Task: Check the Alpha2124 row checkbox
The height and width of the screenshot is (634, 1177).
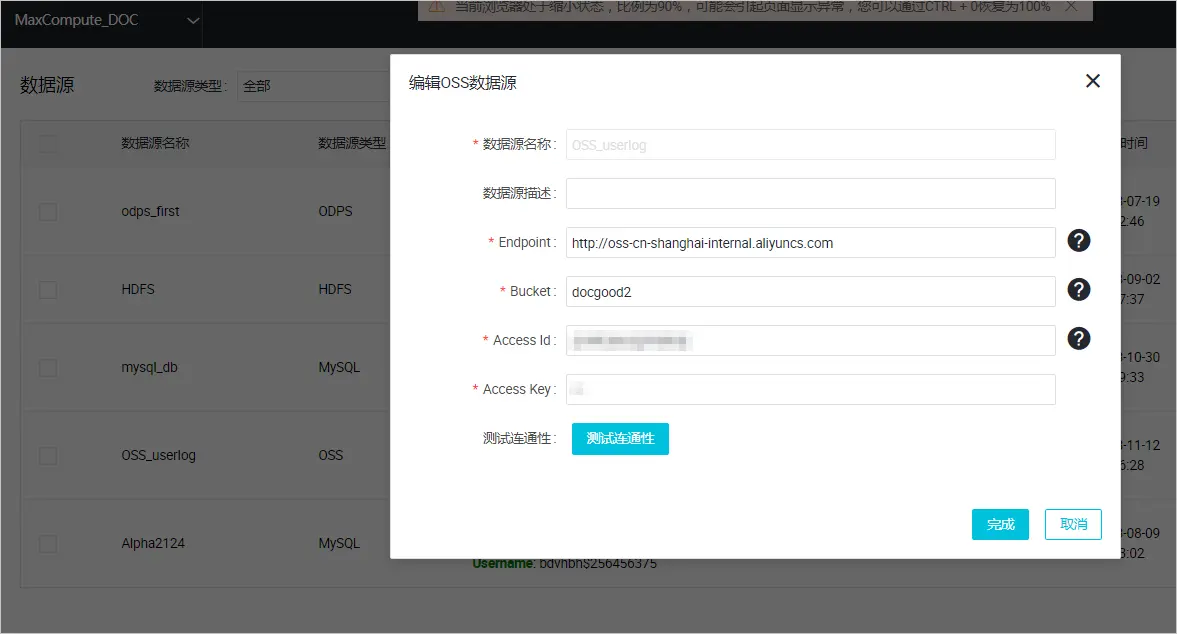Action: (48, 543)
